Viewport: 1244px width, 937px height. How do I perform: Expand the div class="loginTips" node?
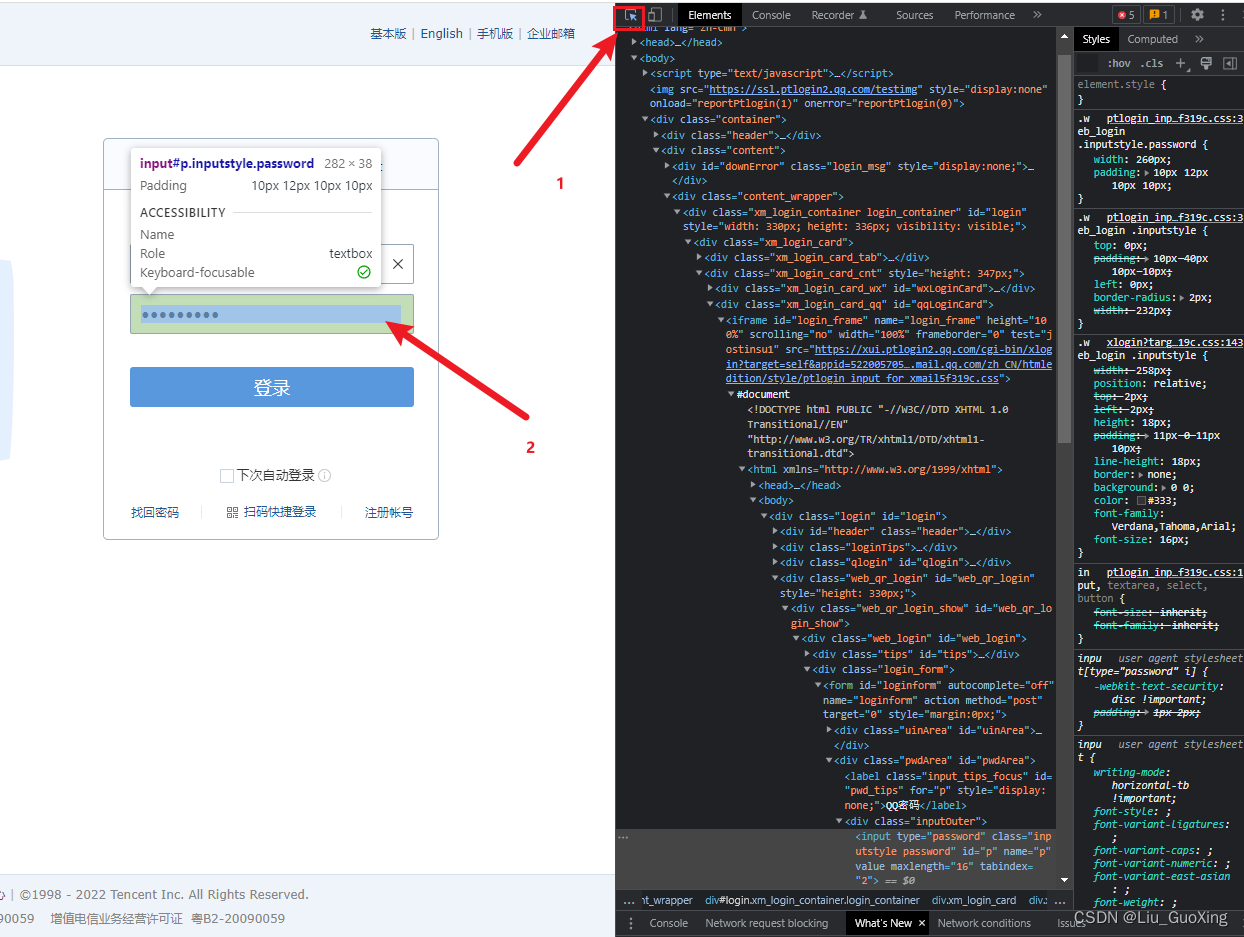coord(775,547)
